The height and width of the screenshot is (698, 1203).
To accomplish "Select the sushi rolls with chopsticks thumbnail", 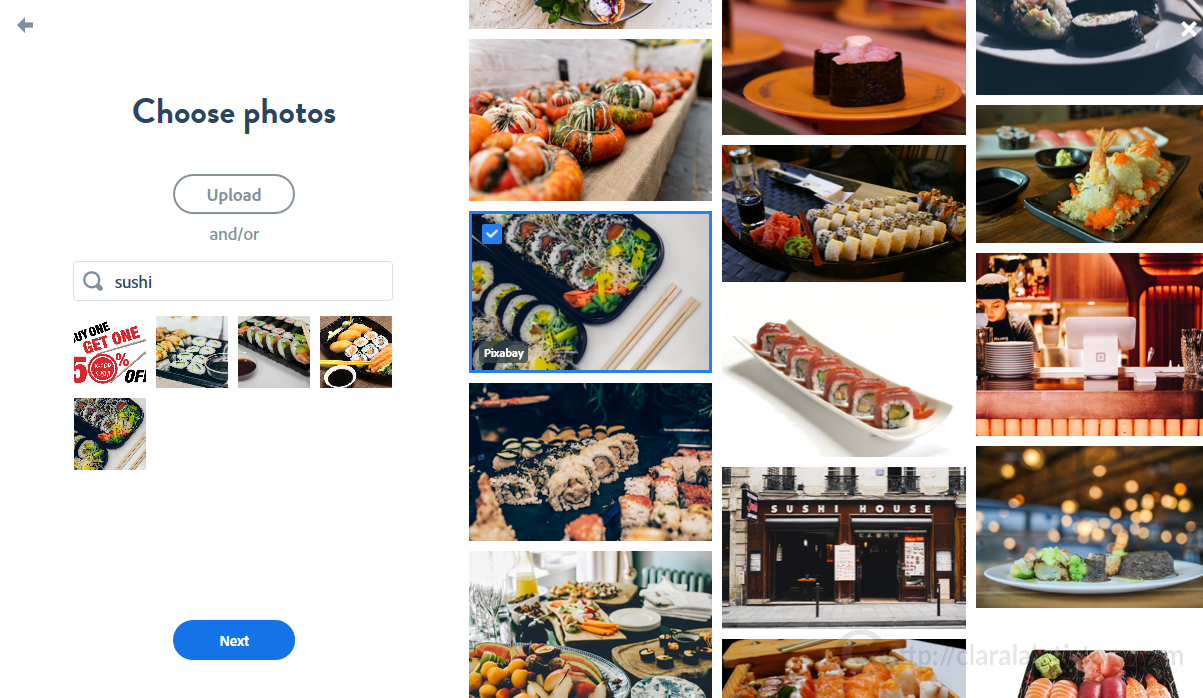I will (x=274, y=352).
